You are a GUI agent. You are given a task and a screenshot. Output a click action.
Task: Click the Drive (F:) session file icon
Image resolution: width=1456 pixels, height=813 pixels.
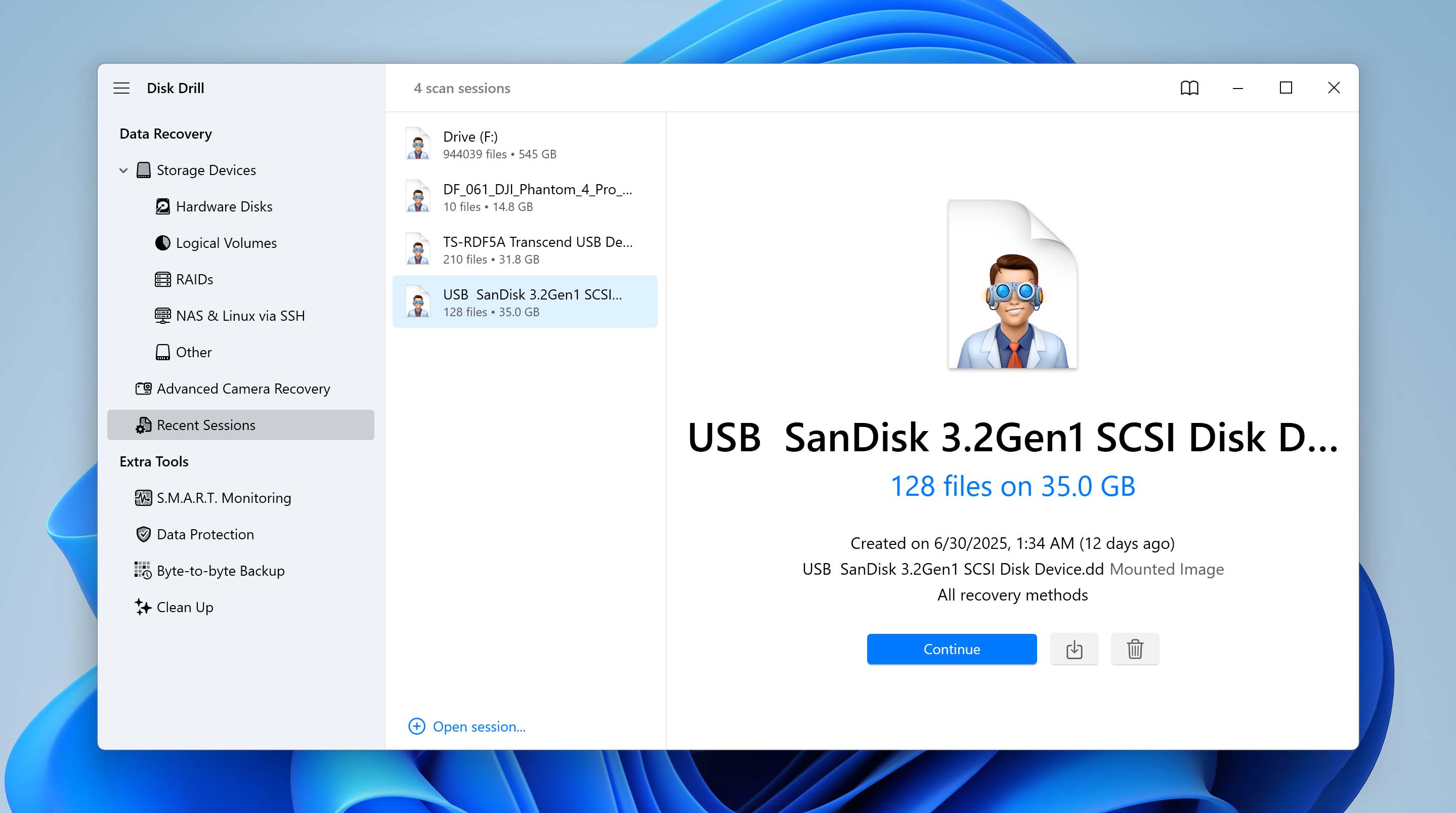(x=418, y=144)
